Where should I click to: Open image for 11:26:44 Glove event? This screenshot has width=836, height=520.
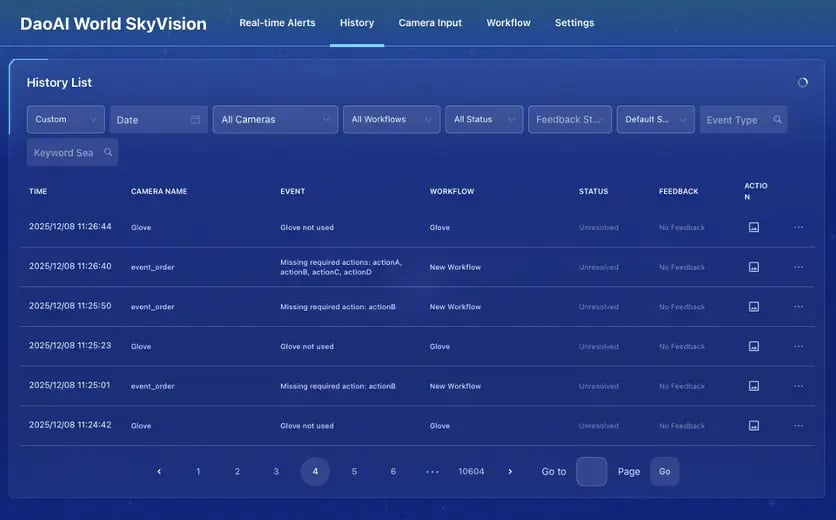[x=754, y=227]
